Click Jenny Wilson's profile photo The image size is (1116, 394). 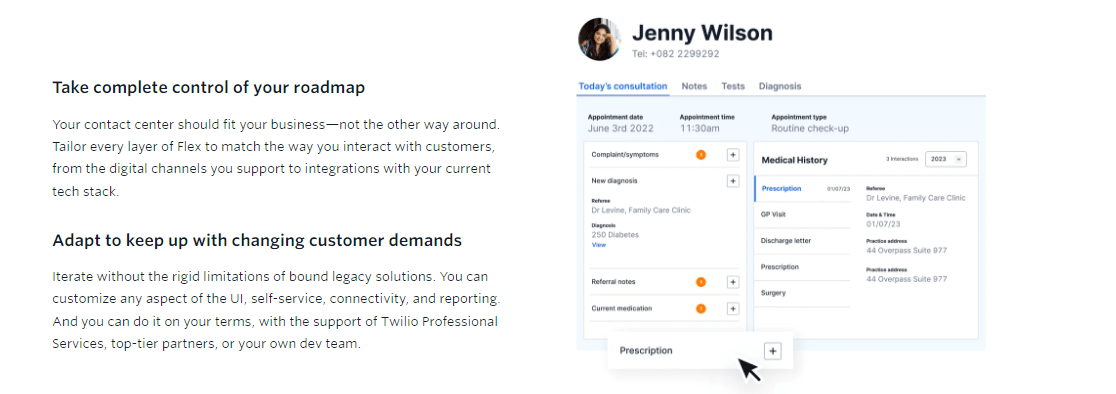pyautogui.click(x=599, y=40)
